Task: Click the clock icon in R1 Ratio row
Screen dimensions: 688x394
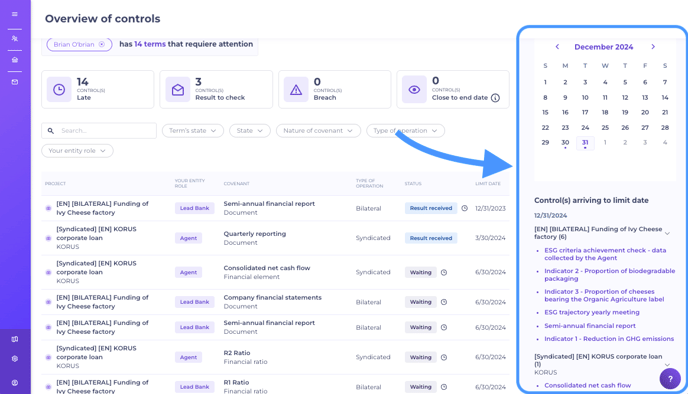Action: tap(444, 387)
